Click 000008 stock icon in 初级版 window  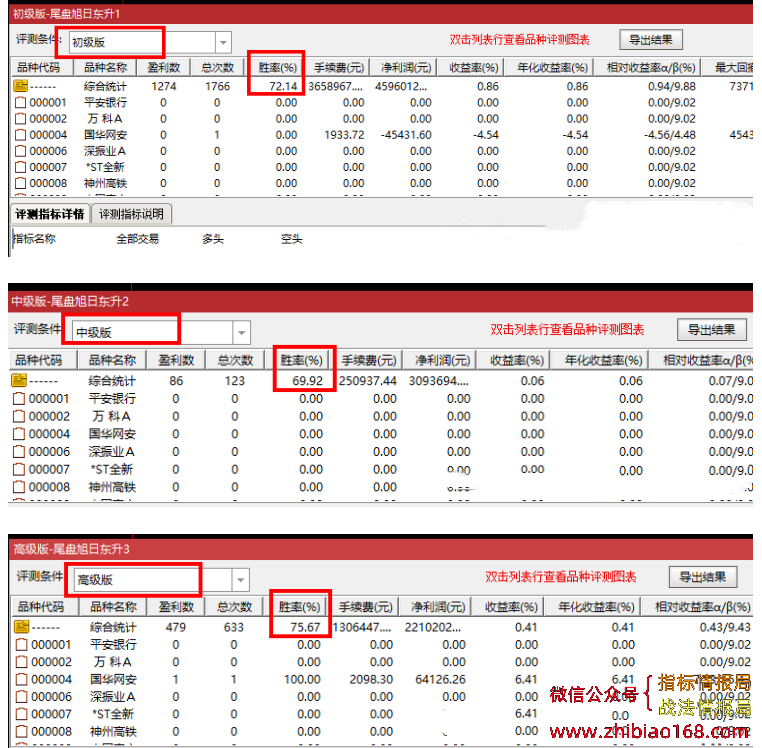click(20, 183)
